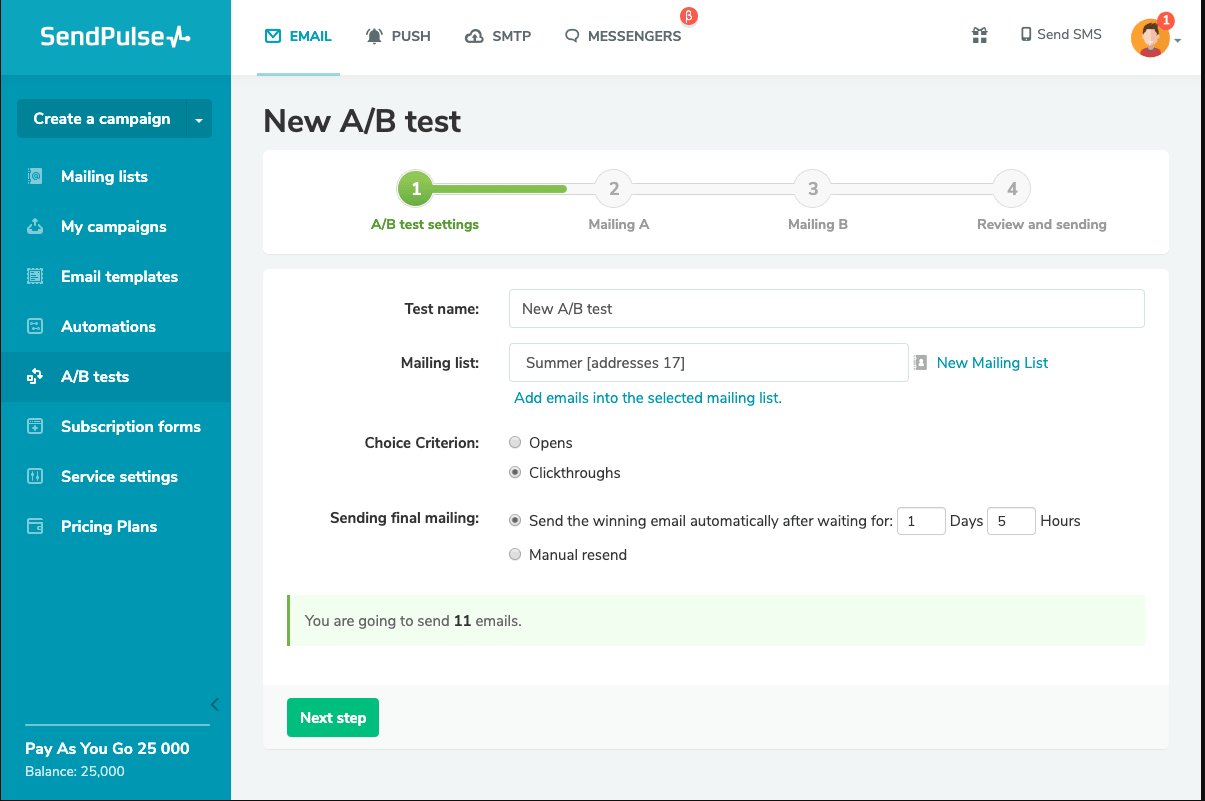Click the Service settings sidebar icon

coord(35,477)
